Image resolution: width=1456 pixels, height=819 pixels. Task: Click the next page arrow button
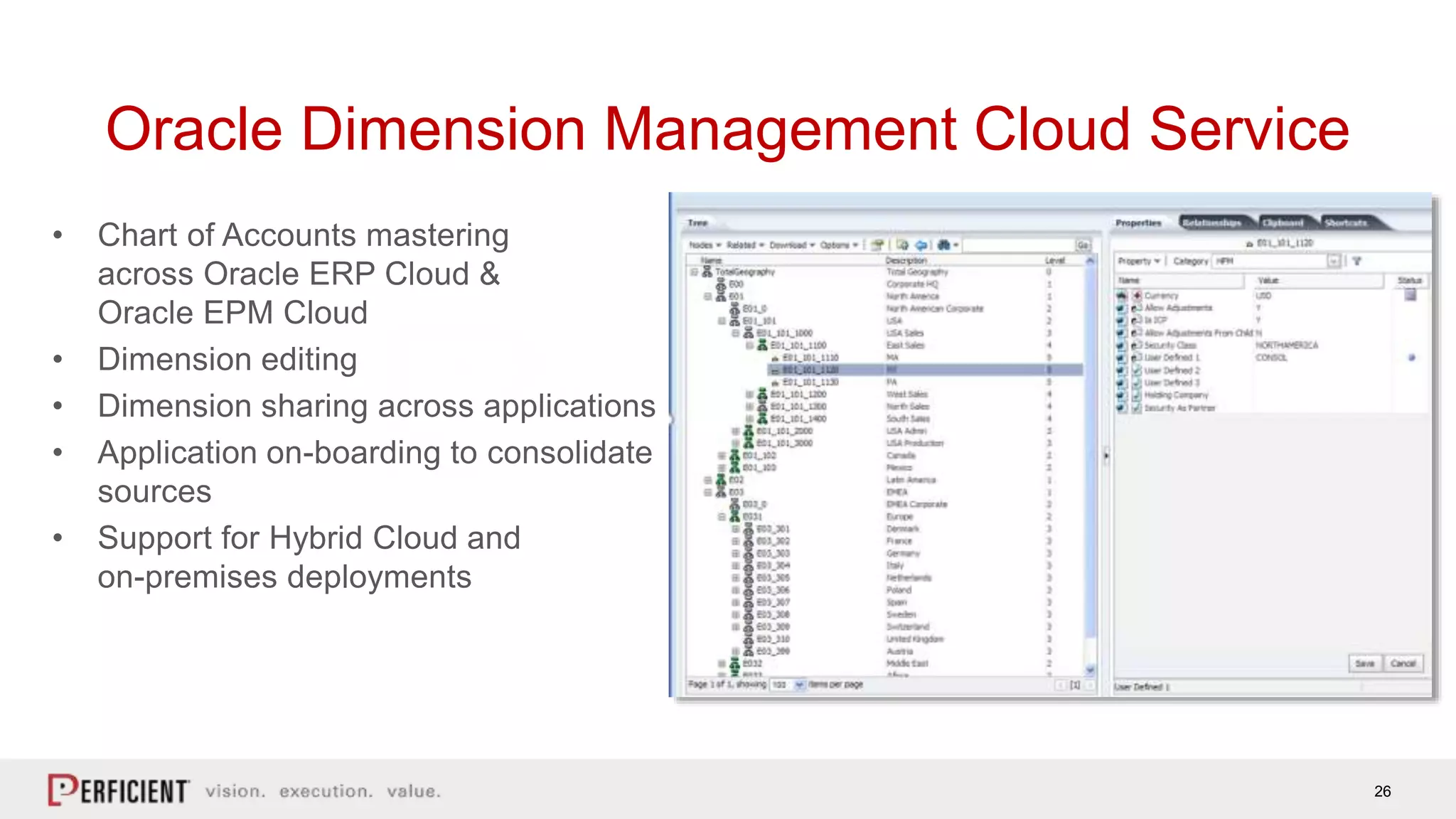(1089, 685)
